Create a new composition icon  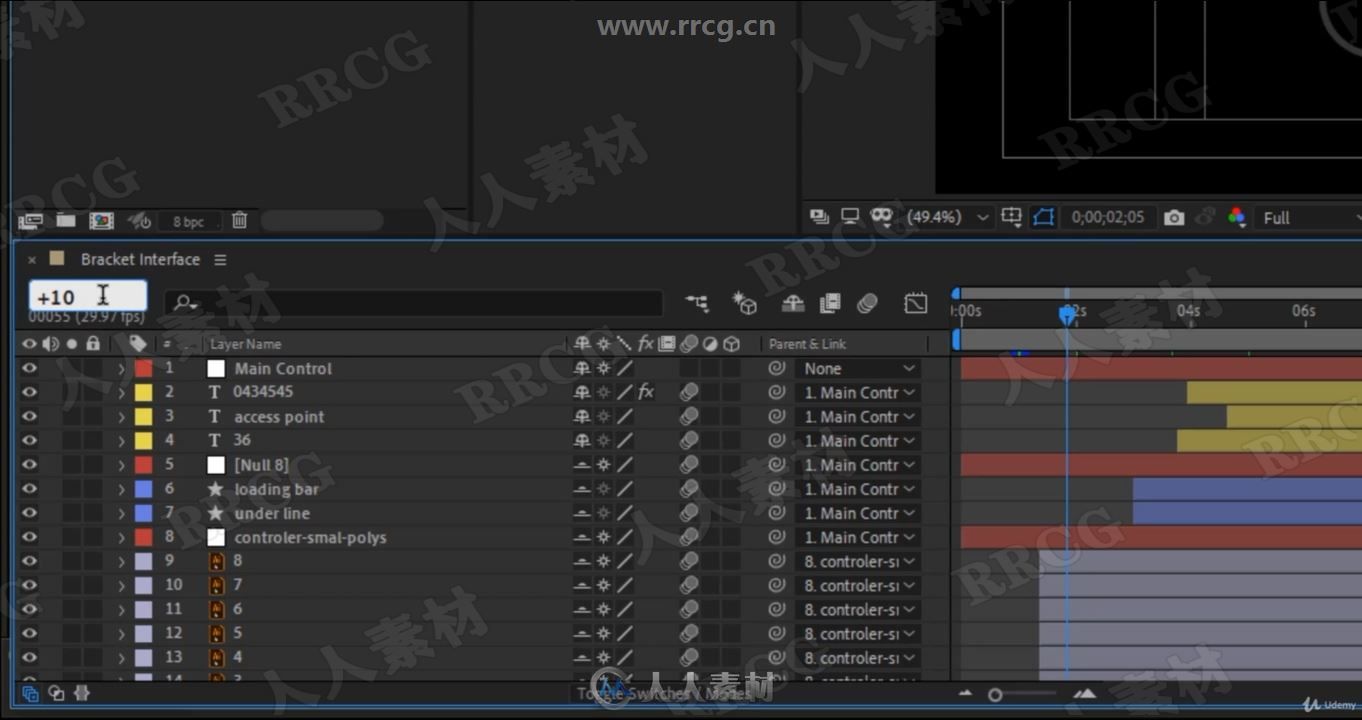pyautogui.click(x=101, y=221)
